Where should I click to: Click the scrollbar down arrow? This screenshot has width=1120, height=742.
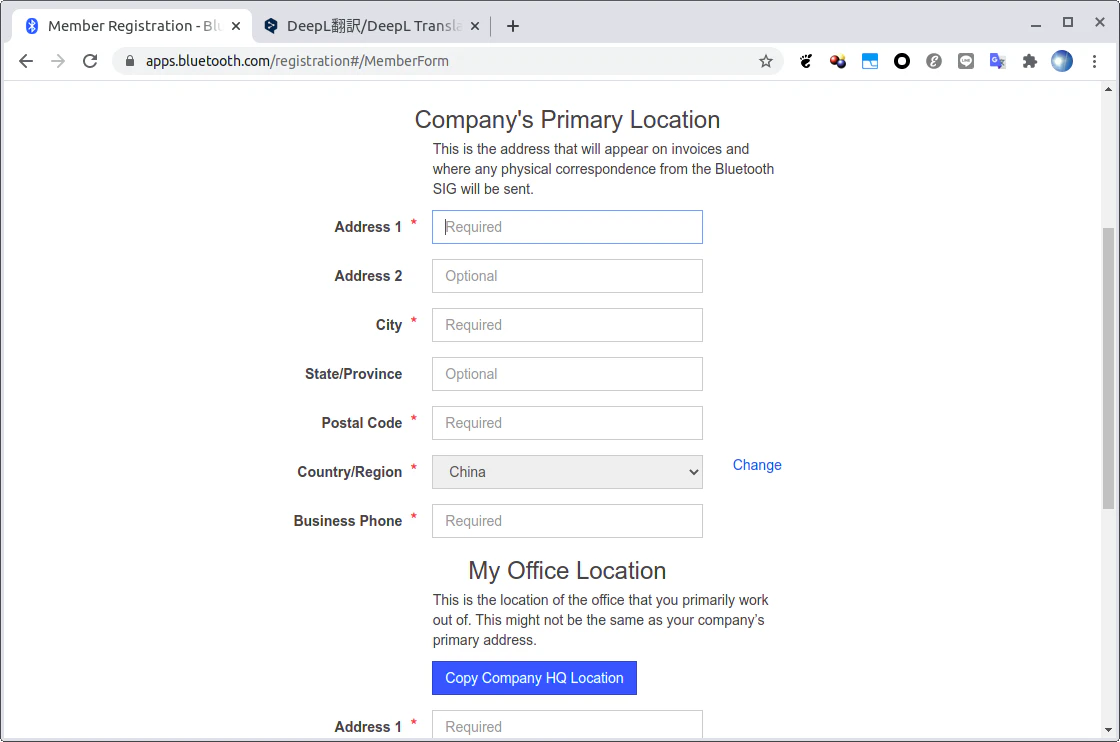pyautogui.click(x=1108, y=730)
